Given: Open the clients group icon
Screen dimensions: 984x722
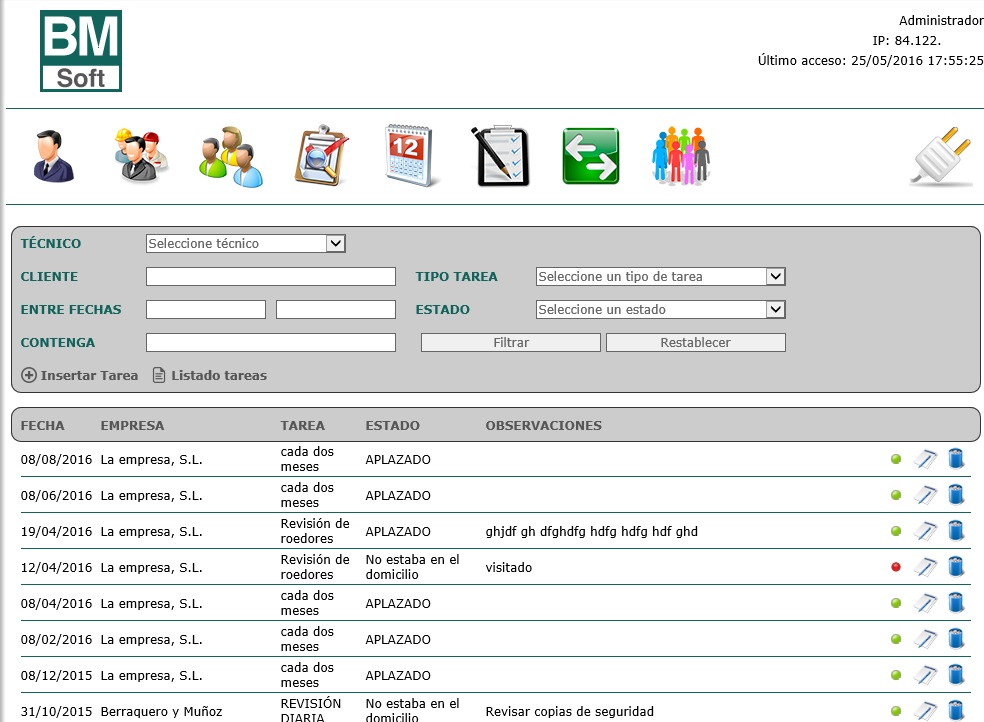Looking at the screenshot, I should [231, 156].
